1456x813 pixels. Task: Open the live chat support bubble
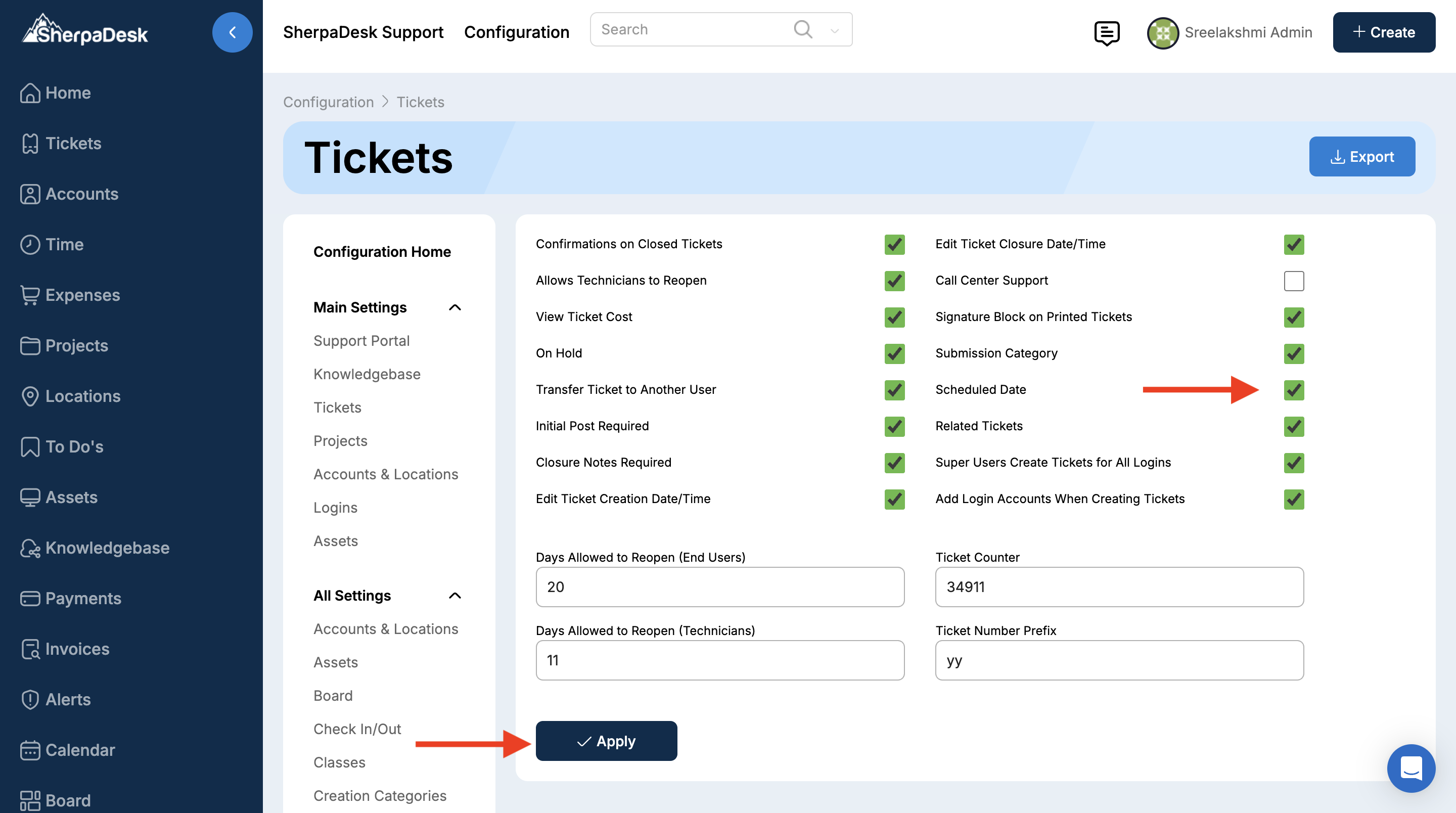click(1411, 769)
